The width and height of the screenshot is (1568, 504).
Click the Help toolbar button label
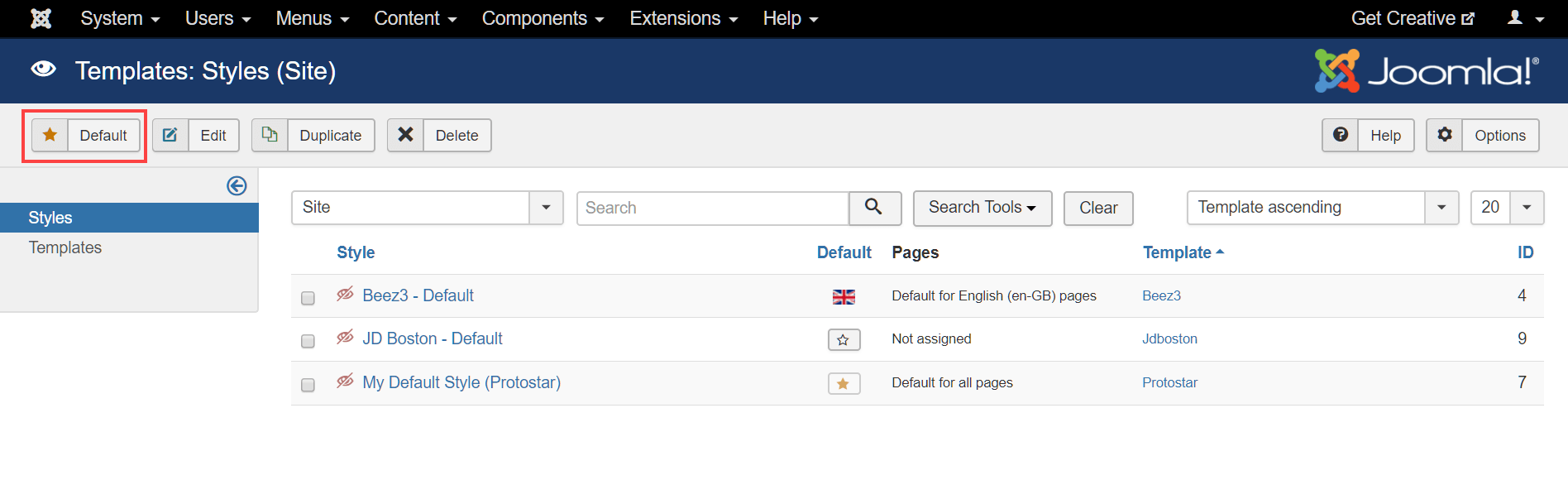(1386, 135)
